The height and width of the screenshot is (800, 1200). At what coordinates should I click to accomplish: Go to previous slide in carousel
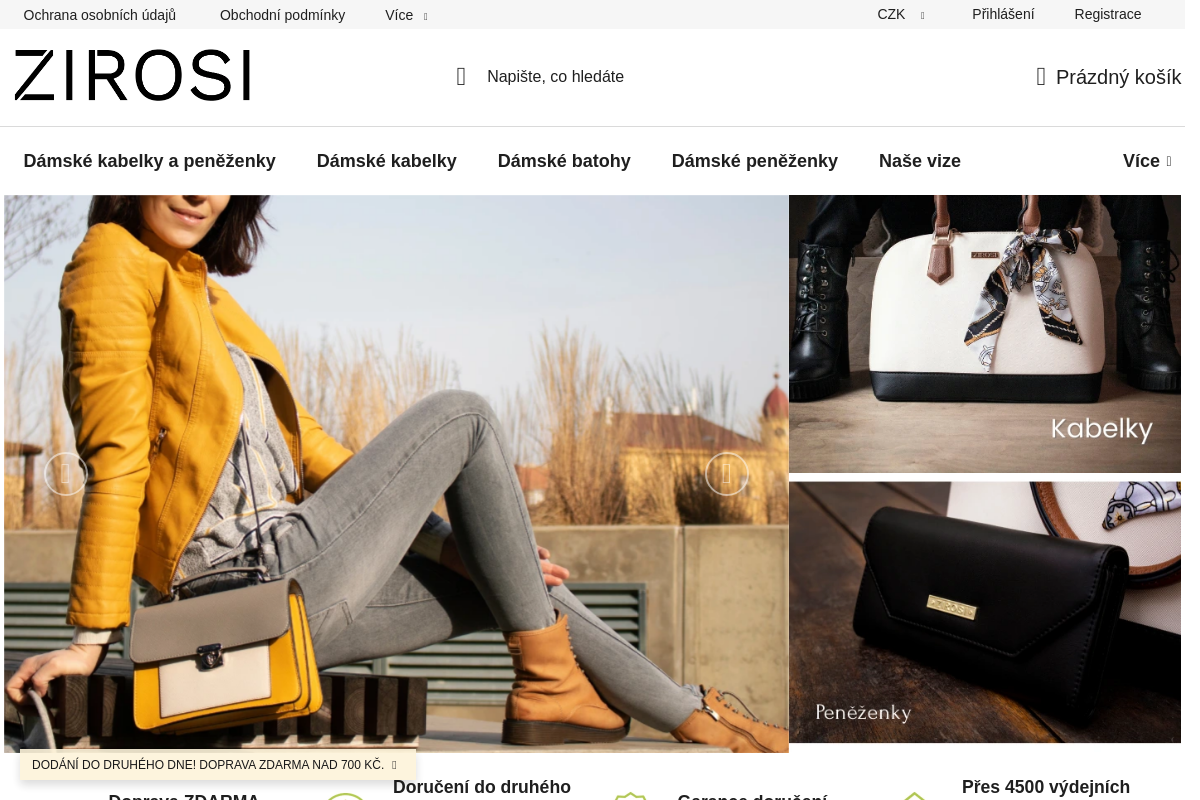(66, 474)
